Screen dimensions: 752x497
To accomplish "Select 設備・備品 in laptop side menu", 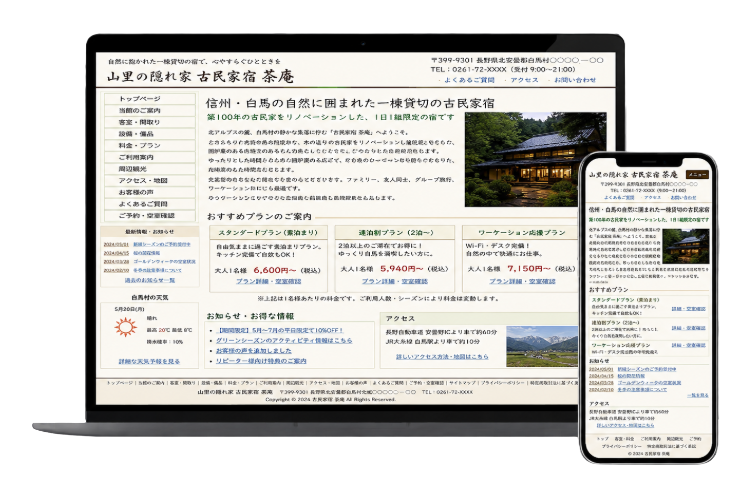I will (x=150, y=134).
